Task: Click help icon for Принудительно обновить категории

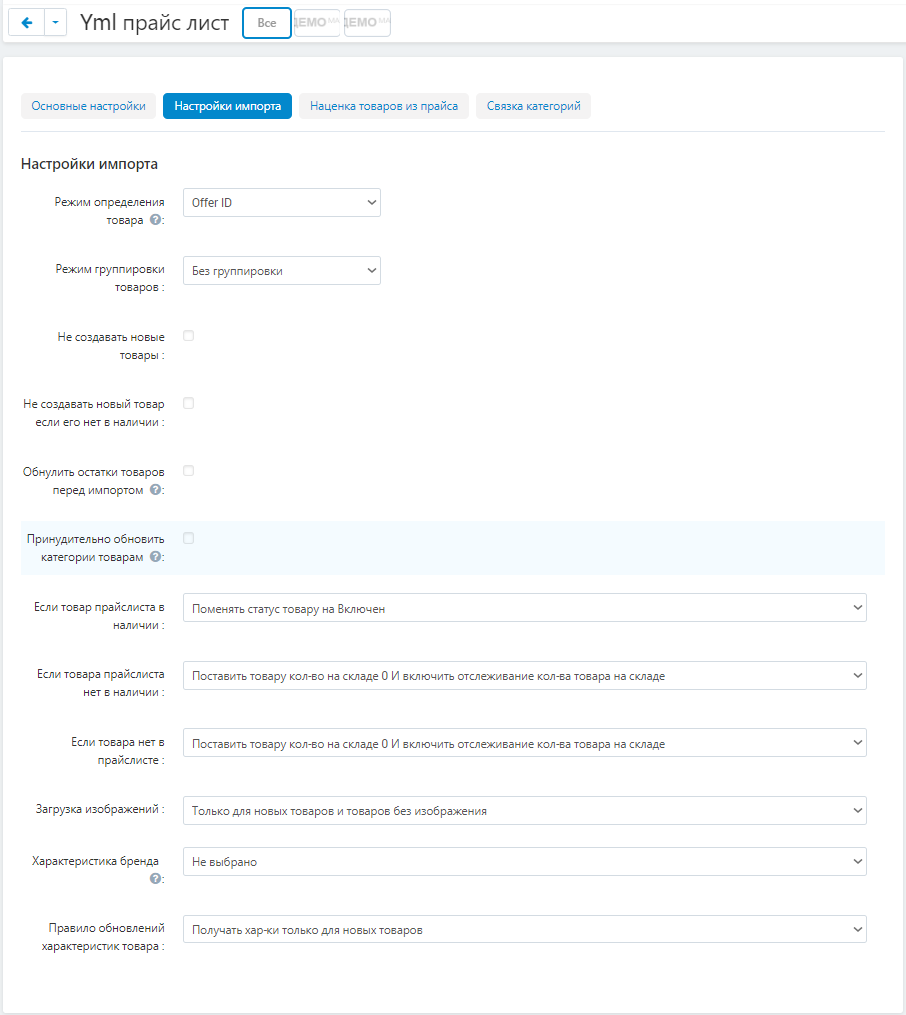Action: pyautogui.click(x=155, y=557)
